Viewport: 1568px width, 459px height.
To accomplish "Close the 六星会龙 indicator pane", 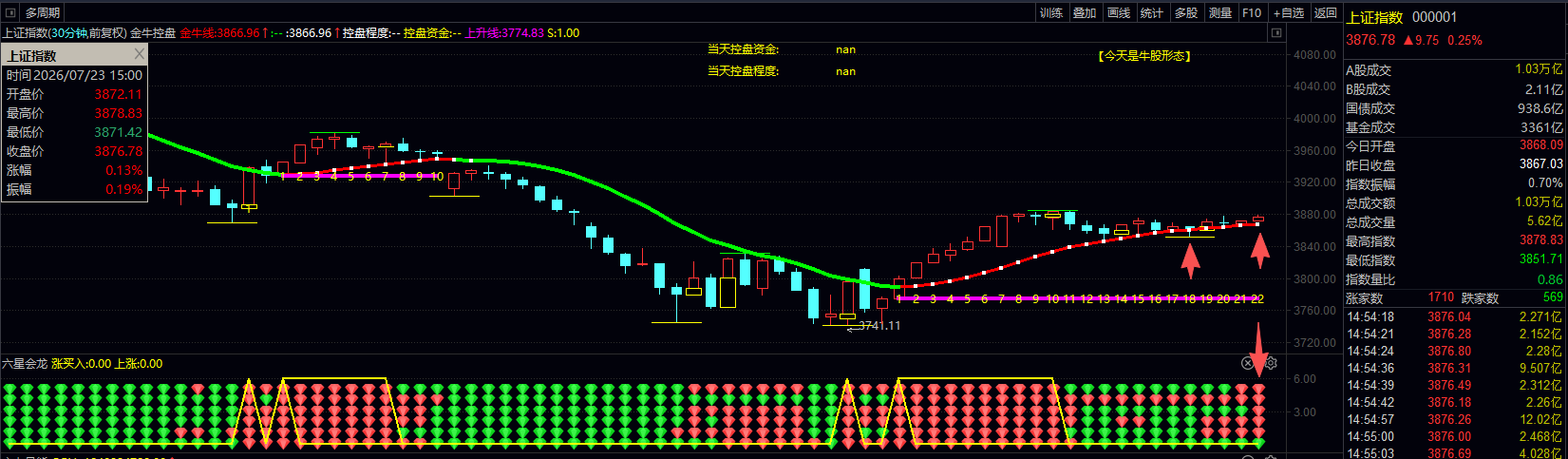I will point(1248,363).
